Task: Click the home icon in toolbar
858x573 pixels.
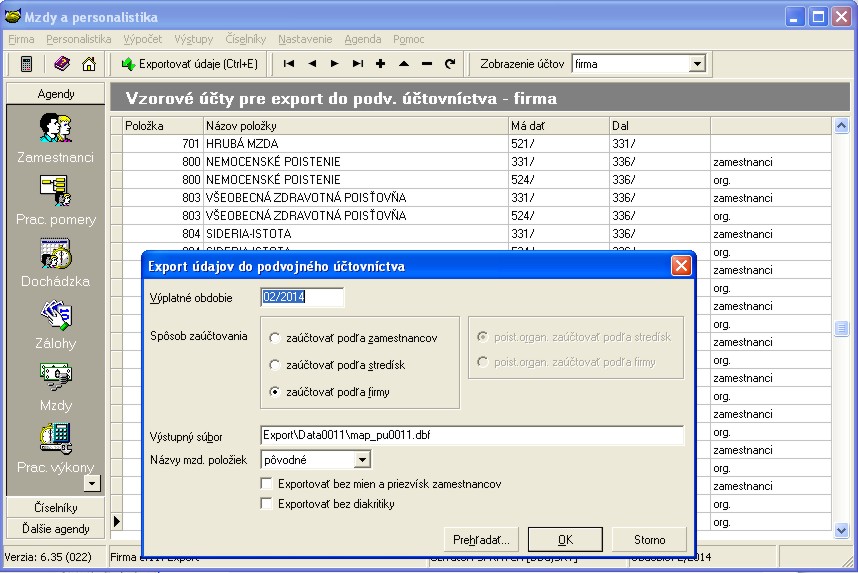Action: pyautogui.click(x=89, y=63)
